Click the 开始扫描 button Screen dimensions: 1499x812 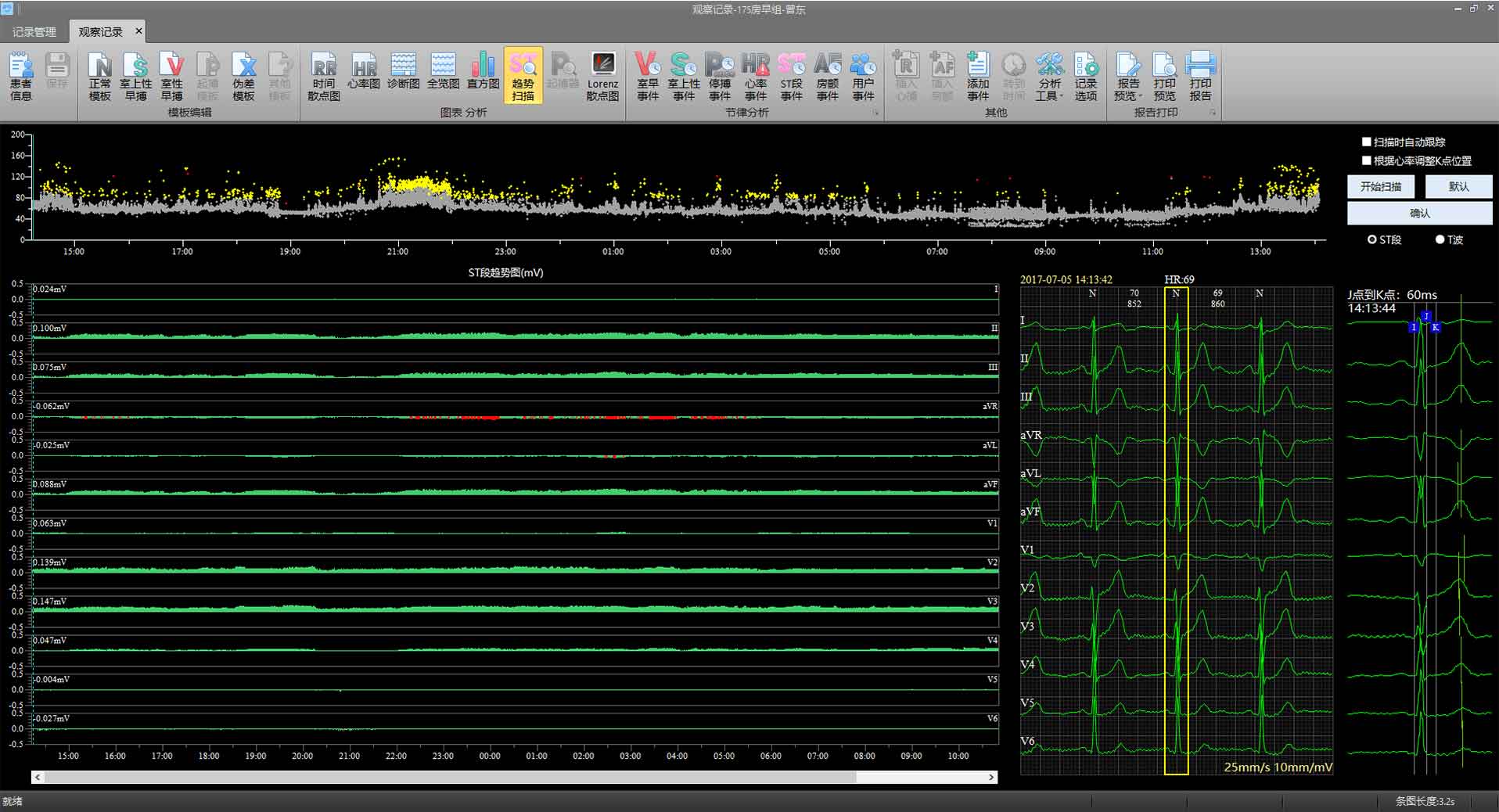1380,186
